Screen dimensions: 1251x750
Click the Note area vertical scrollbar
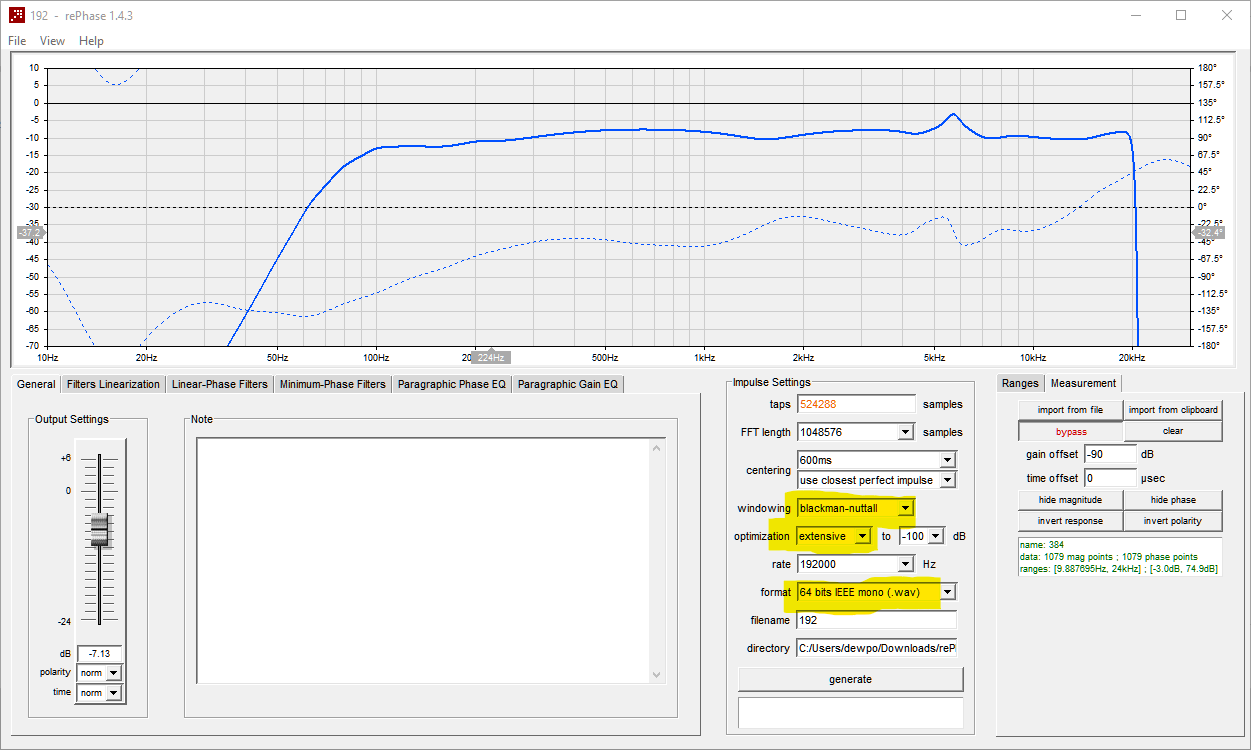[656, 561]
